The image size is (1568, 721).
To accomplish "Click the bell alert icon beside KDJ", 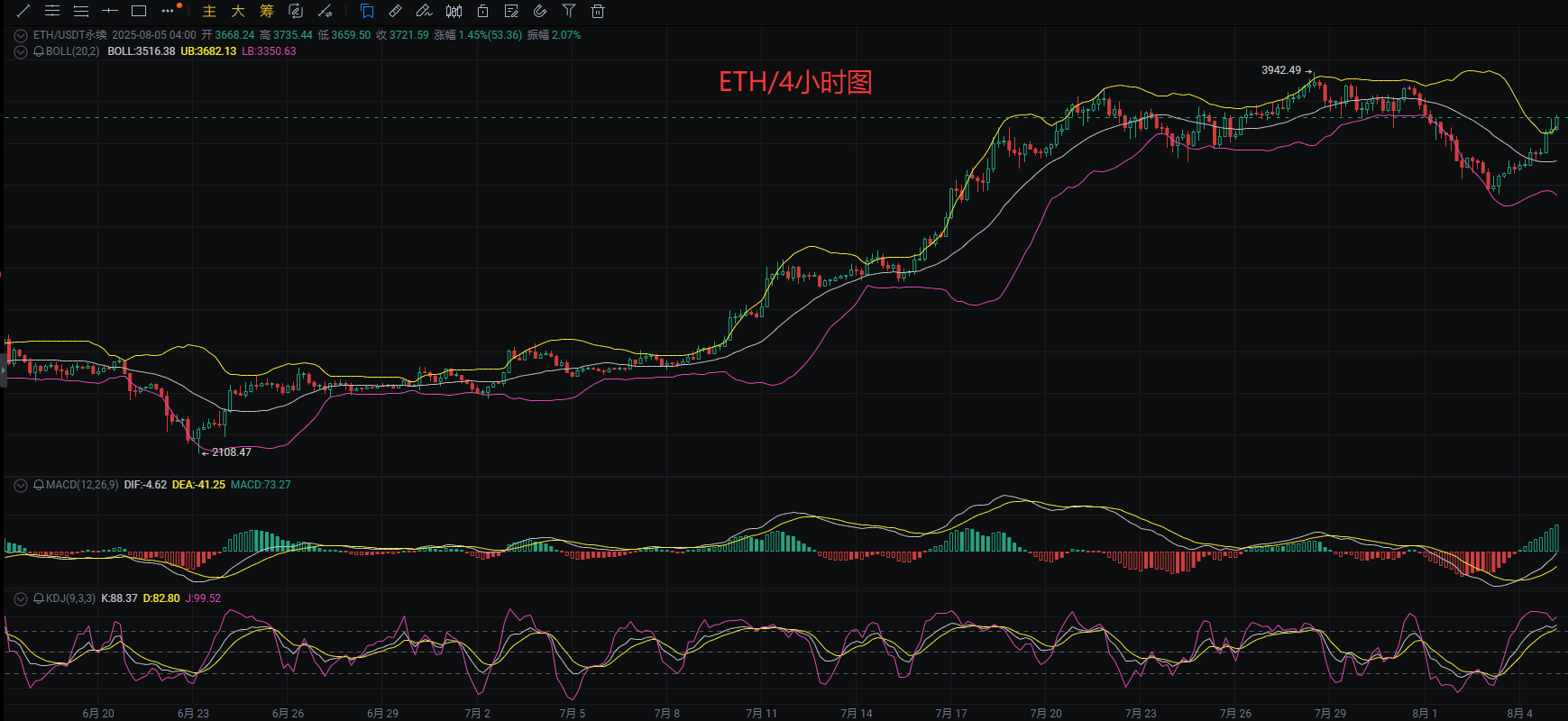I will click(x=39, y=598).
